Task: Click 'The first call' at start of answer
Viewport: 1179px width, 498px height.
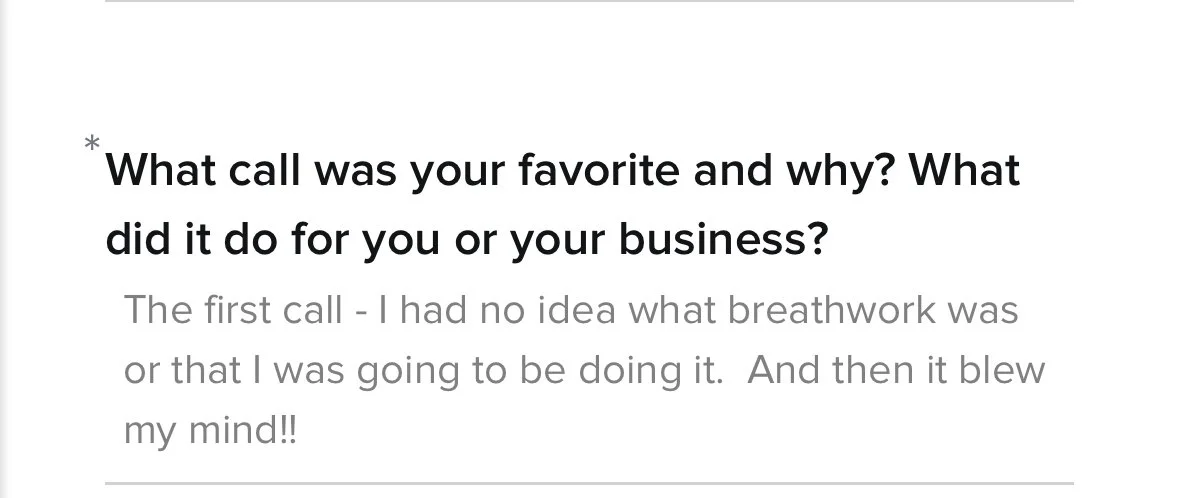Action: click(x=233, y=310)
